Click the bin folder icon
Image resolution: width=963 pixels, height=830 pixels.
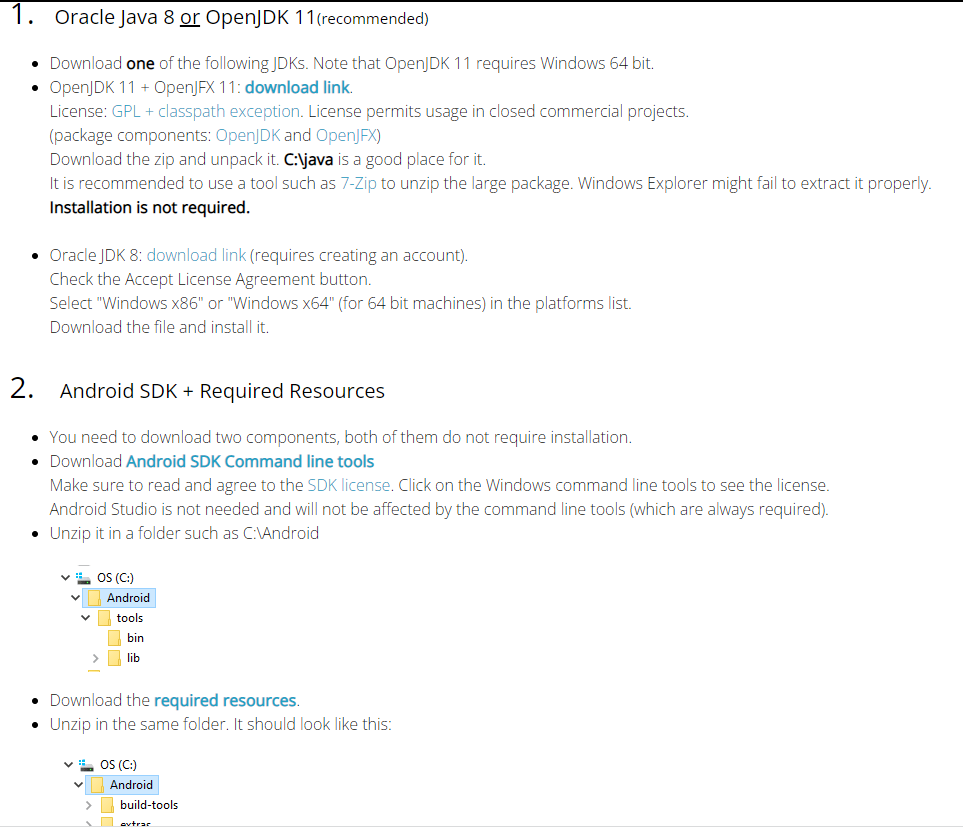click(x=114, y=638)
